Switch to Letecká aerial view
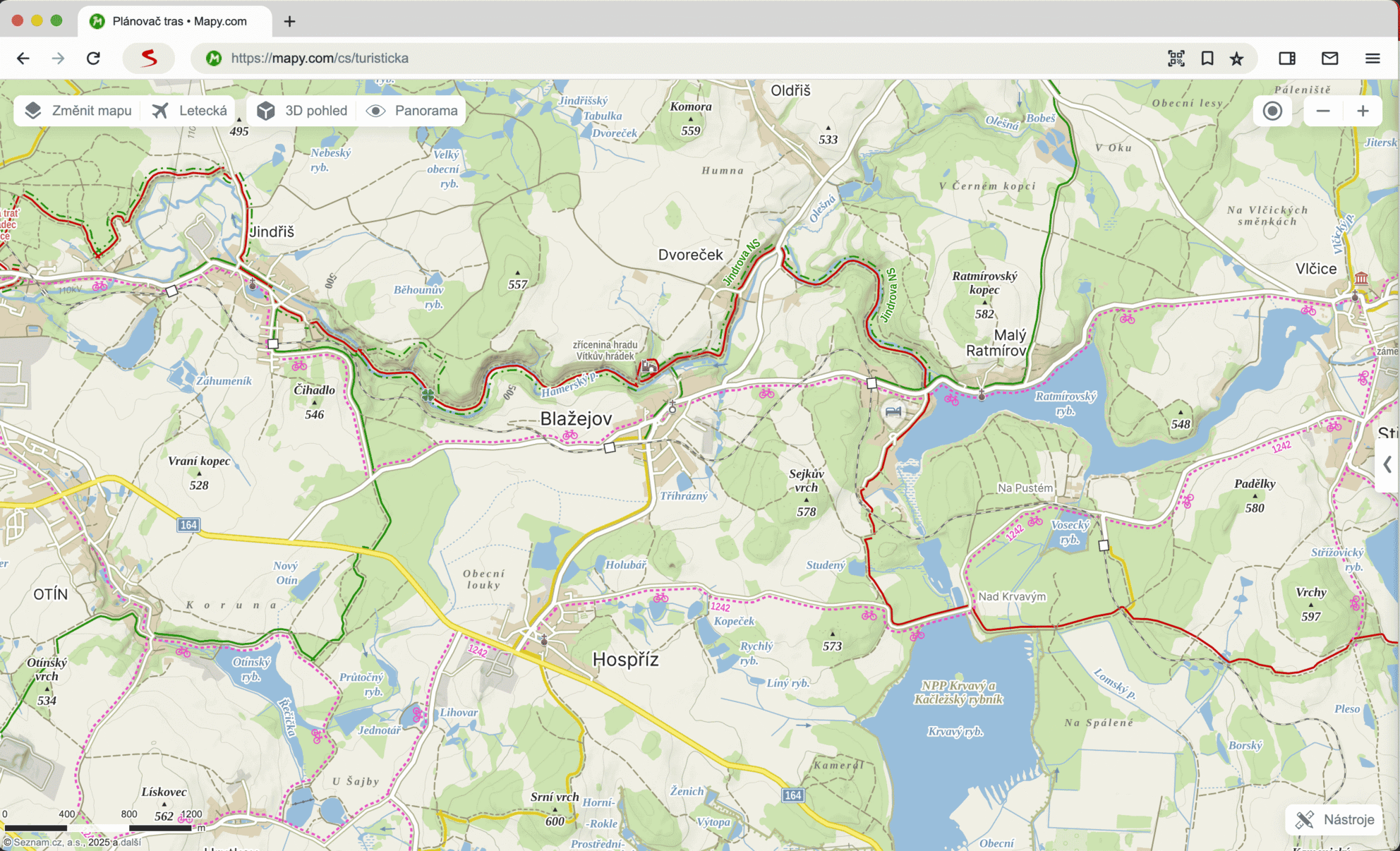 (x=190, y=111)
